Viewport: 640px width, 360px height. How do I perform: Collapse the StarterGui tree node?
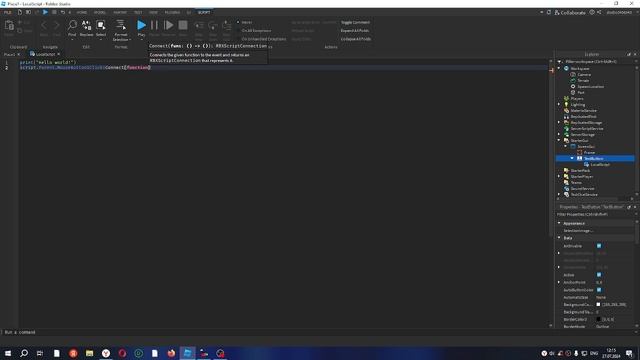pos(559,140)
